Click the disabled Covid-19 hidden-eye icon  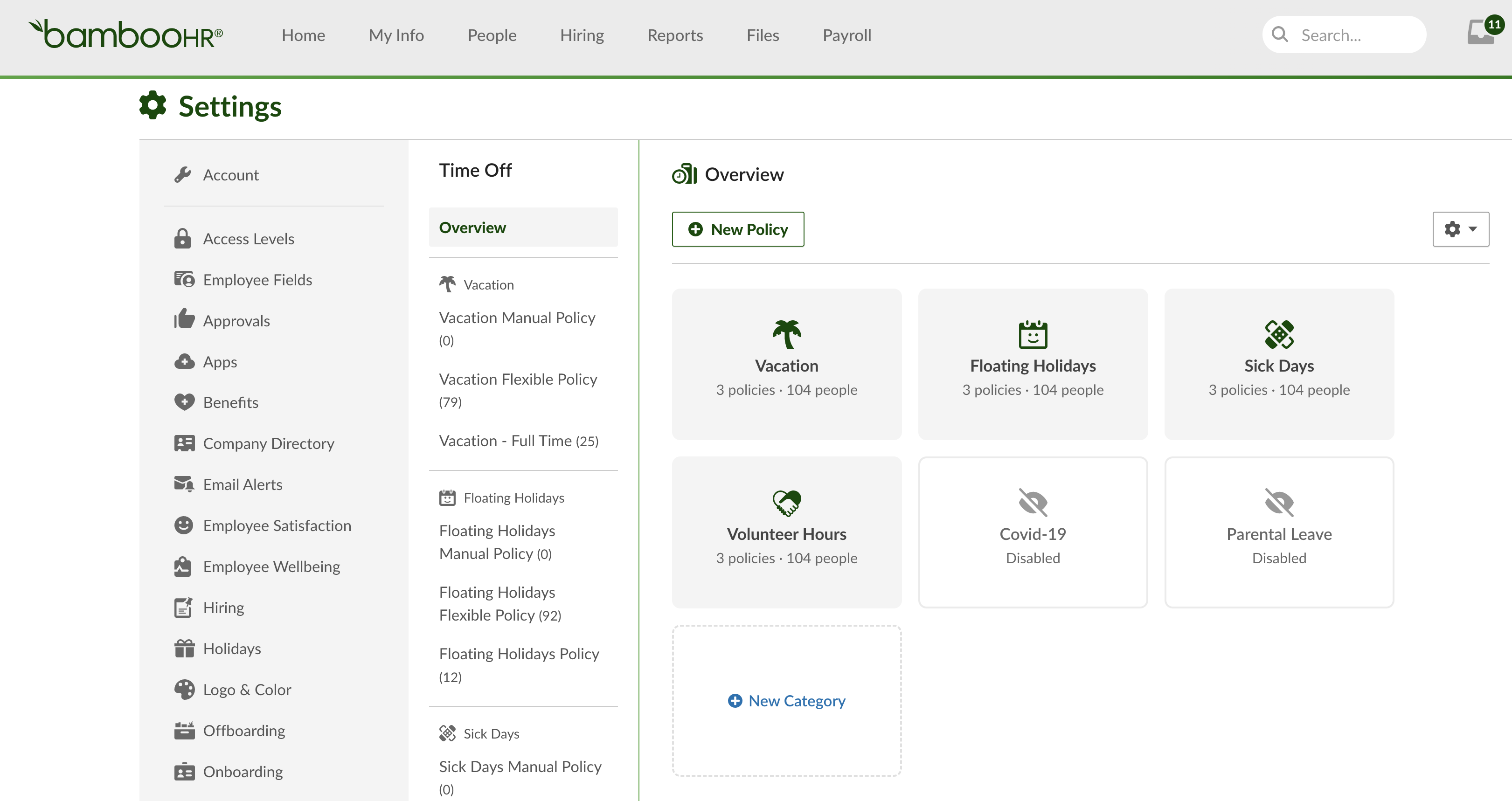coord(1033,502)
